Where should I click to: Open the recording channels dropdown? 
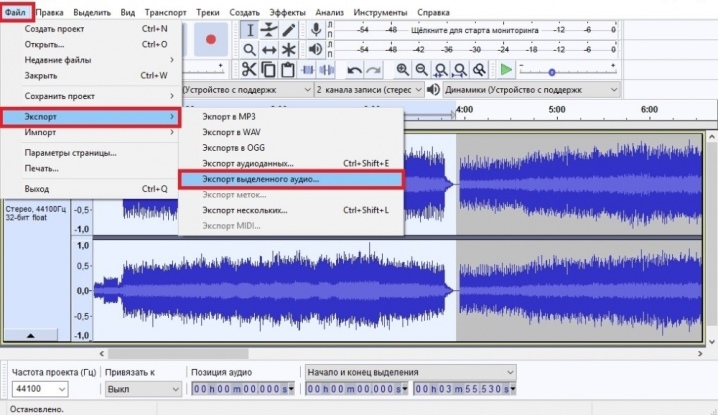369,90
